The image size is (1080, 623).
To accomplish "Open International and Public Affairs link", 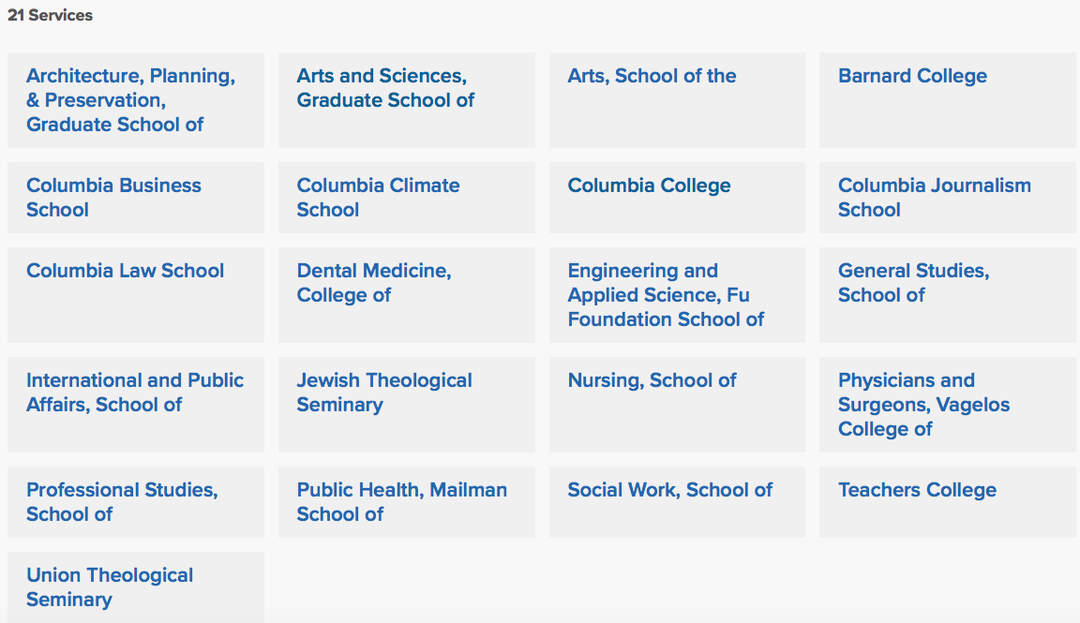I will coord(134,392).
